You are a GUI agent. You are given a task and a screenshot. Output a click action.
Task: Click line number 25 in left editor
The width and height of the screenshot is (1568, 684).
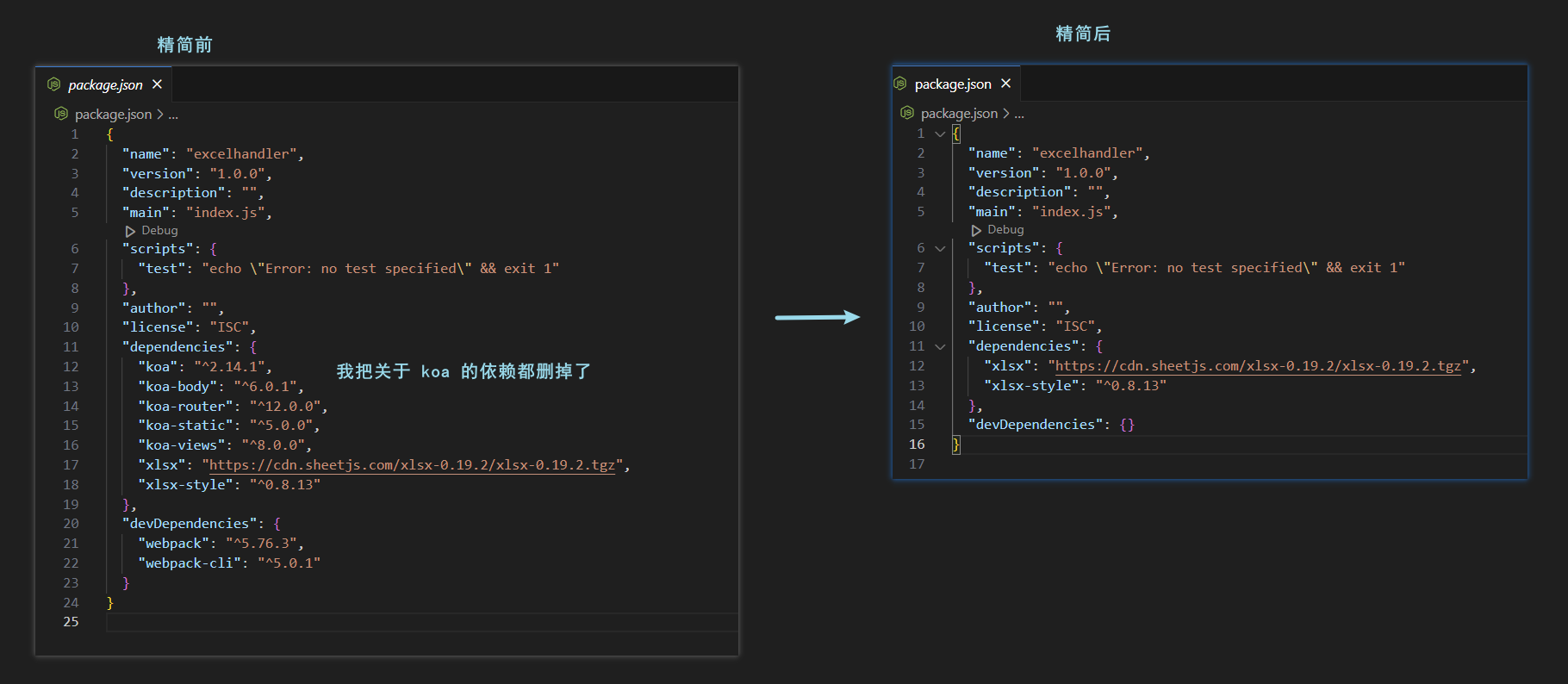(71, 622)
